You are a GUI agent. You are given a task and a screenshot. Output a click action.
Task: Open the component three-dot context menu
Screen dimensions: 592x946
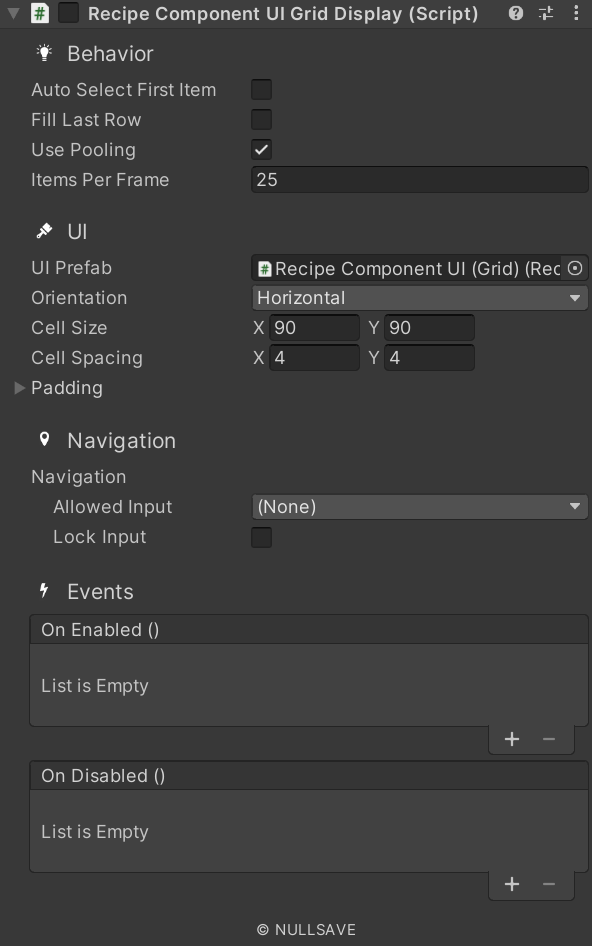pyautogui.click(x=576, y=13)
